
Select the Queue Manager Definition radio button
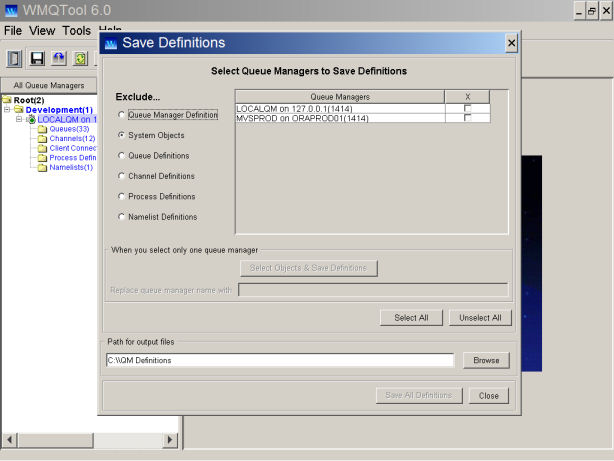click(x=121, y=114)
